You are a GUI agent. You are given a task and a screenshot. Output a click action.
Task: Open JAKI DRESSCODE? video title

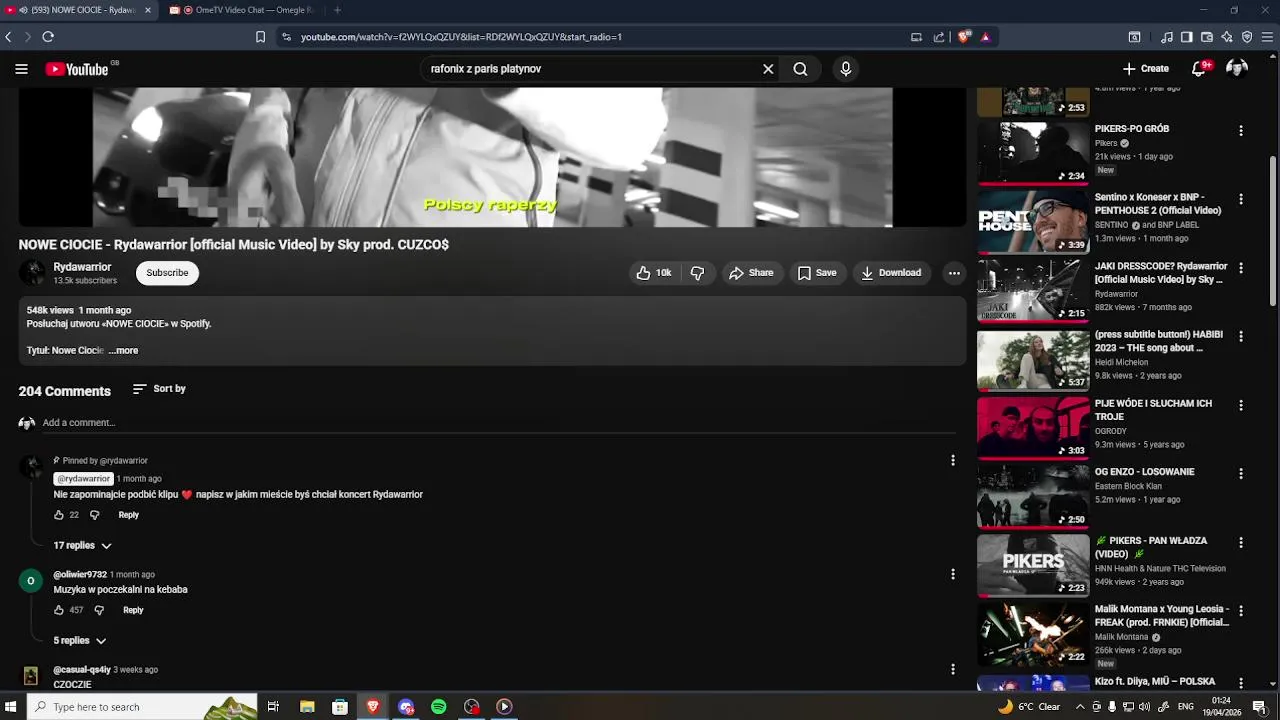pos(1161,273)
